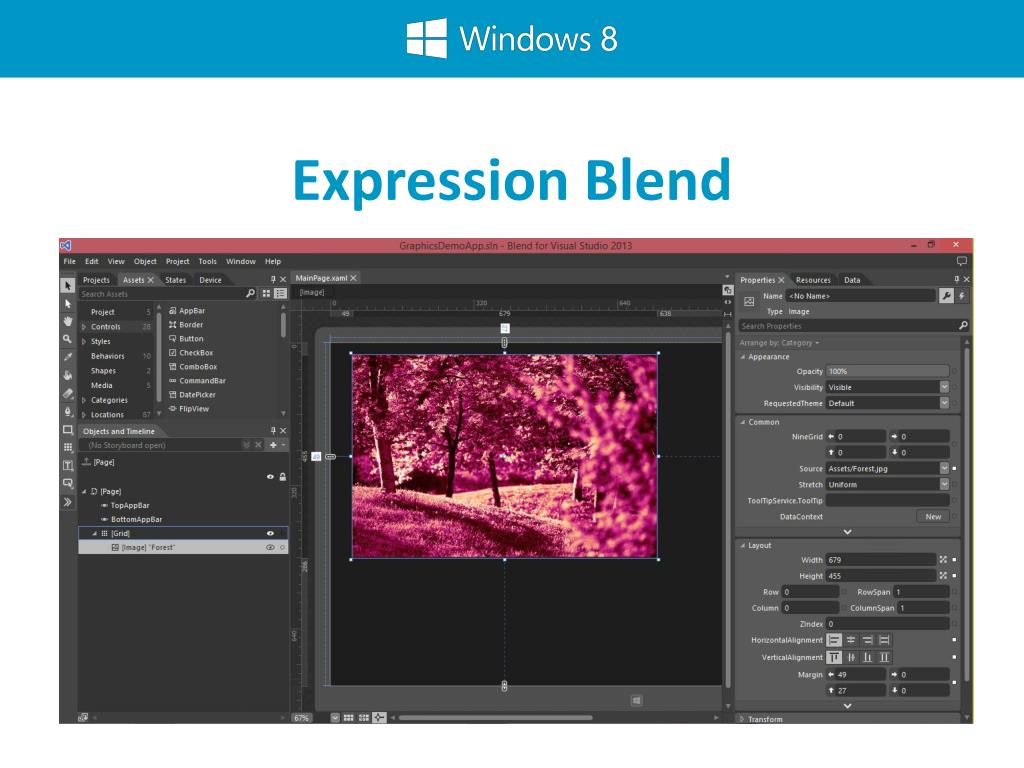The image size is (1024, 768).
Task: Switch to the Data tab
Action: pyautogui.click(x=852, y=280)
